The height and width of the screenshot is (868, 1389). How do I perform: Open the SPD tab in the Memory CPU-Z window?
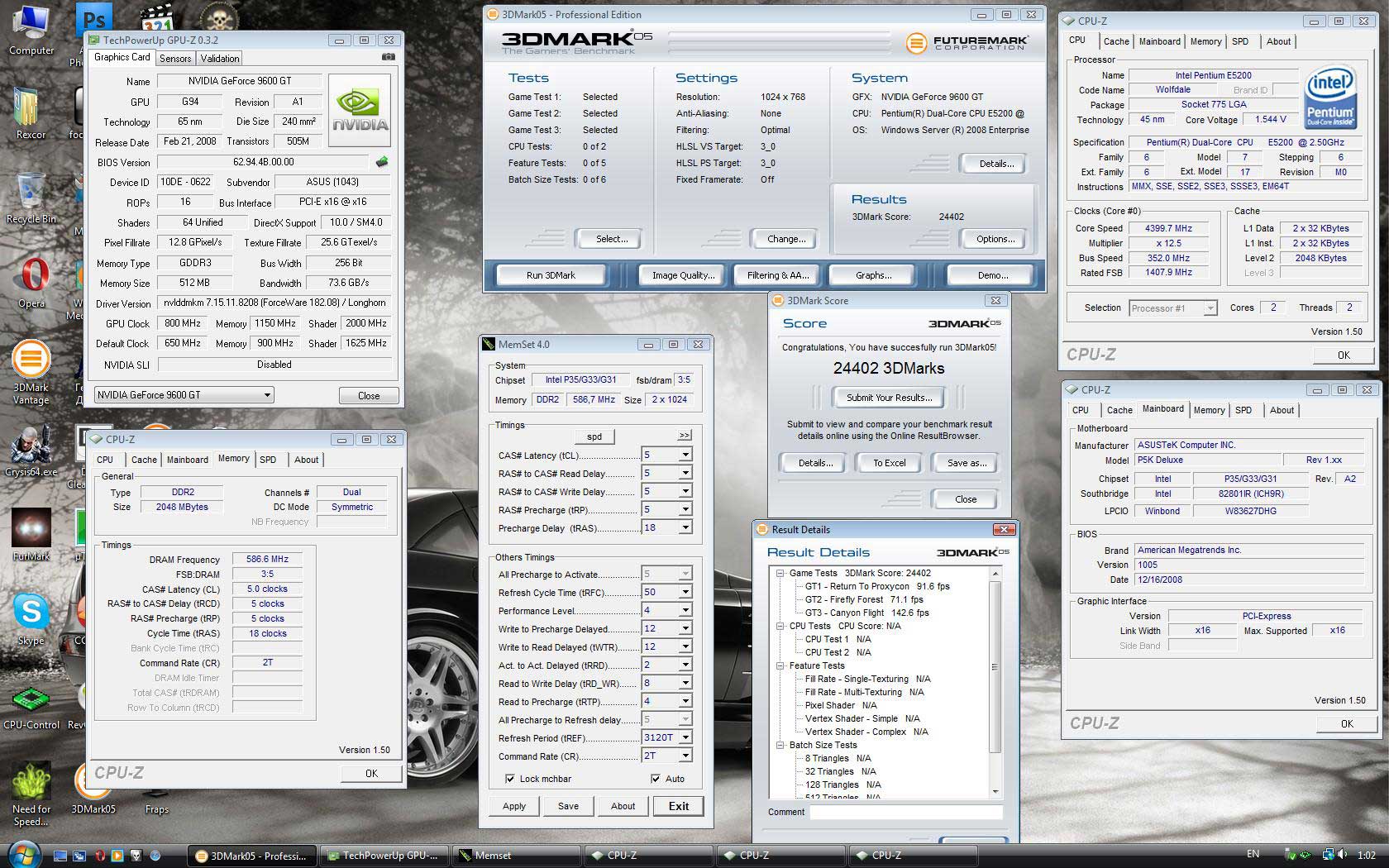tap(268, 460)
